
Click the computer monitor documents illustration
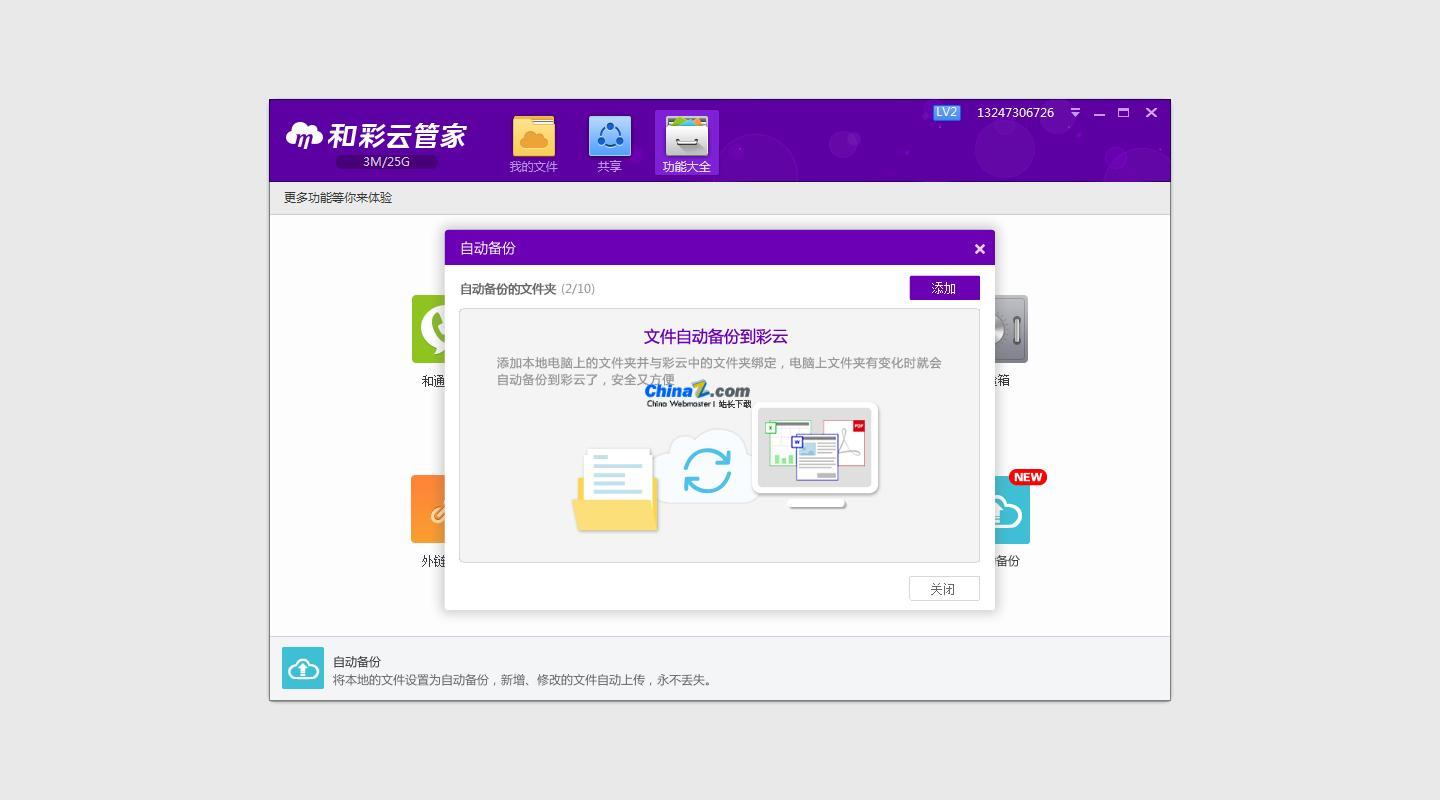point(815,454)
